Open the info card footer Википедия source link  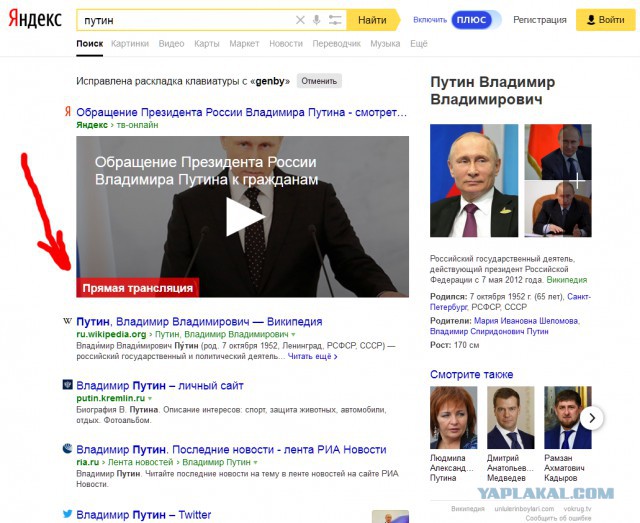468,509
